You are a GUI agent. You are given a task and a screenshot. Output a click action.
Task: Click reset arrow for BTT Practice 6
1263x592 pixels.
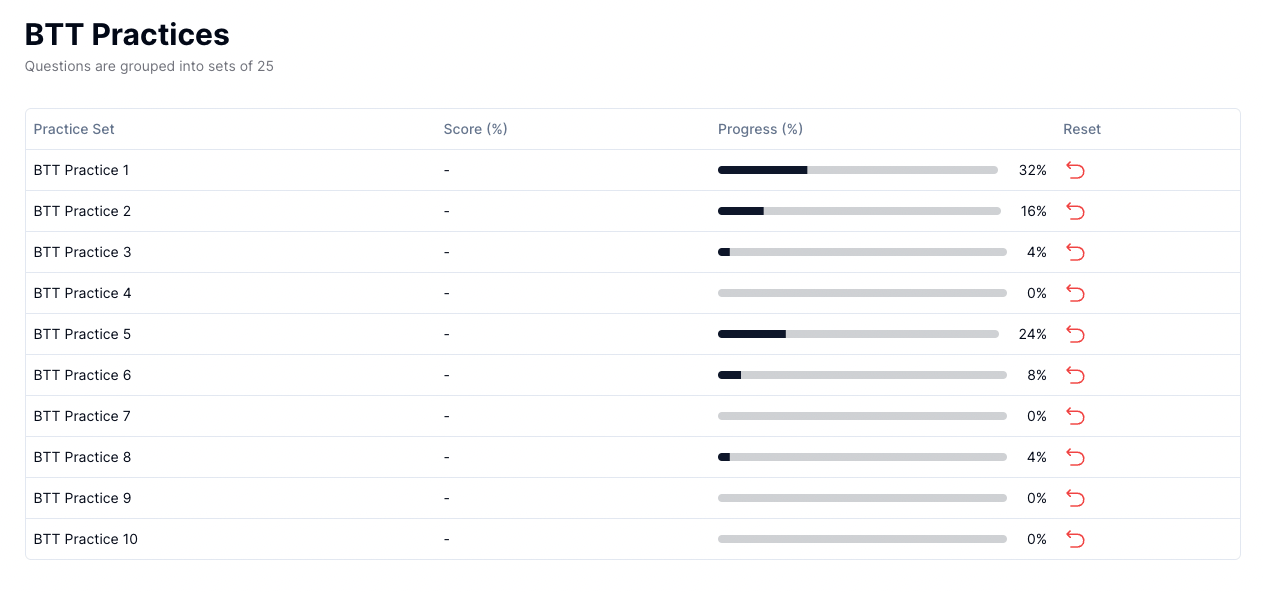[x=1075, y=375]
